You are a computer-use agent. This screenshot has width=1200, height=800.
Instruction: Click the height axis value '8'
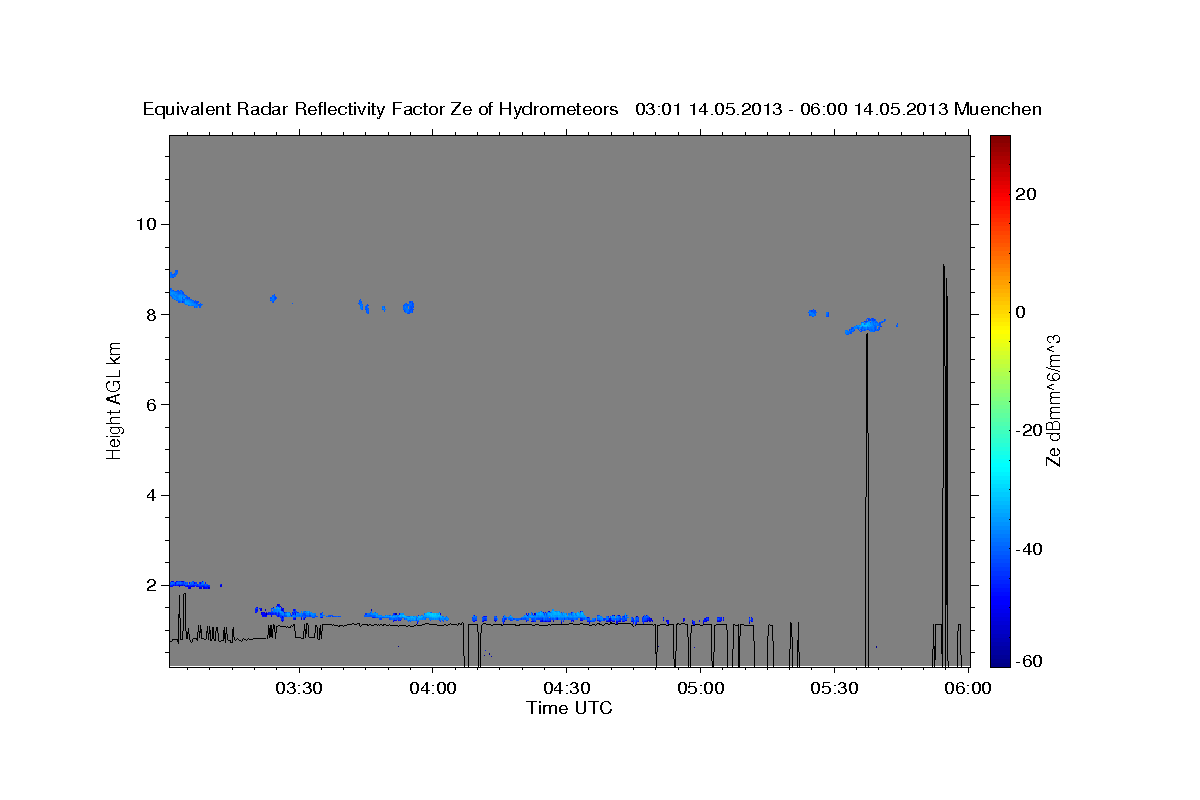(x=153, y=314)
